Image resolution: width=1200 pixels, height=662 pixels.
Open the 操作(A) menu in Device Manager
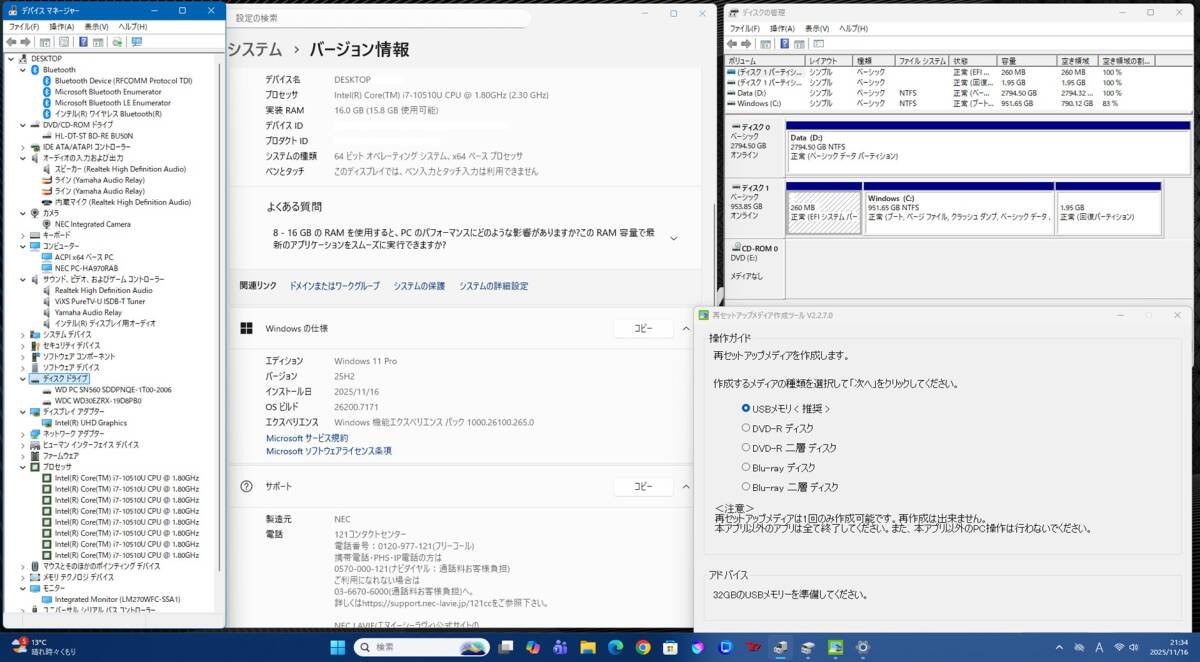pos(61,26)
